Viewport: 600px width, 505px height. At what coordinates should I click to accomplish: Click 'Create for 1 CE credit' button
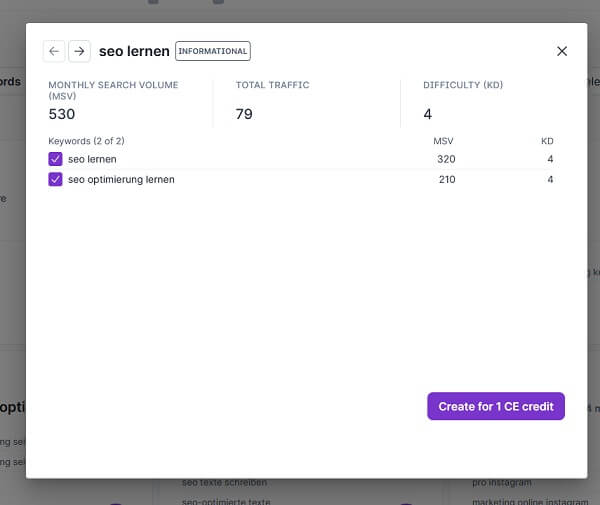pyautogui.click(x=495, y=407)
